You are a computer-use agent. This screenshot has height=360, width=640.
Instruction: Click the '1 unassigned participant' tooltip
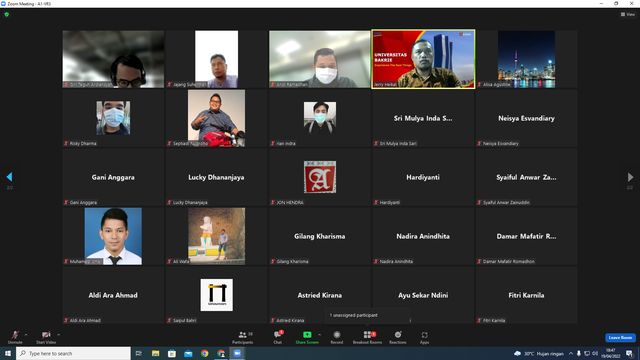click(x=367, y=315)
